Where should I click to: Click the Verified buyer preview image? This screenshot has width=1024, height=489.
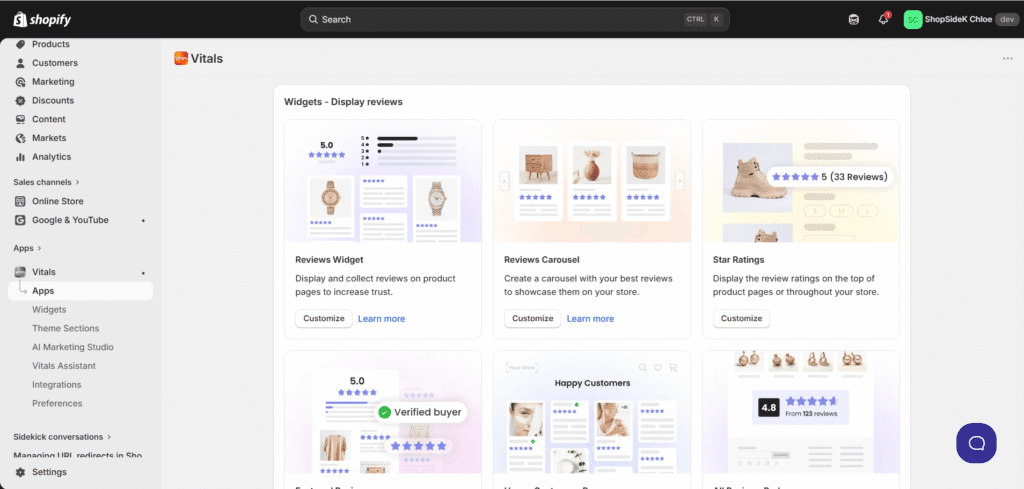coord(383,413)
